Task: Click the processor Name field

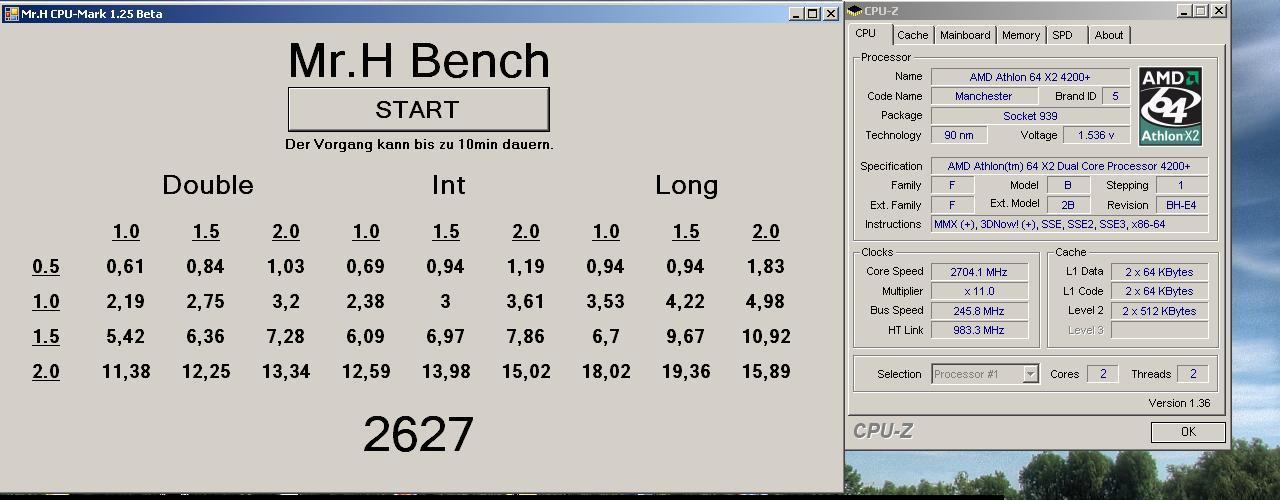Action: click(x=1030, y=77)
